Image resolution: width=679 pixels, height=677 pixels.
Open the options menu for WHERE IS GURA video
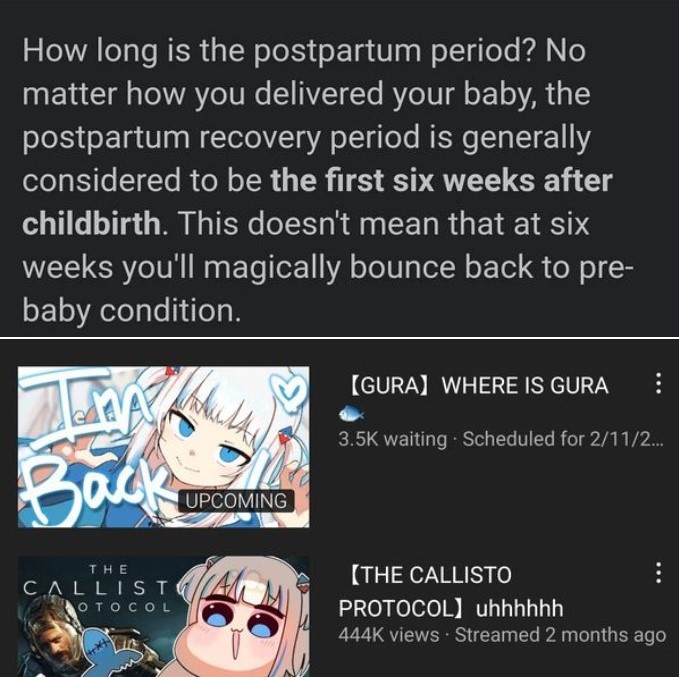click(658, 383)
